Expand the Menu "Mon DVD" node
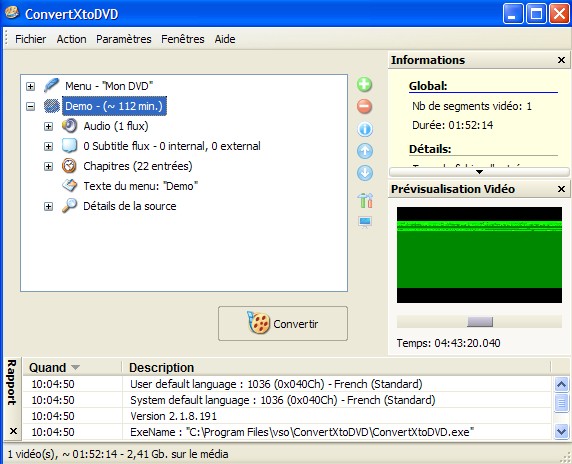The width and height of the screenshot is (572, 464). [31, 86]
